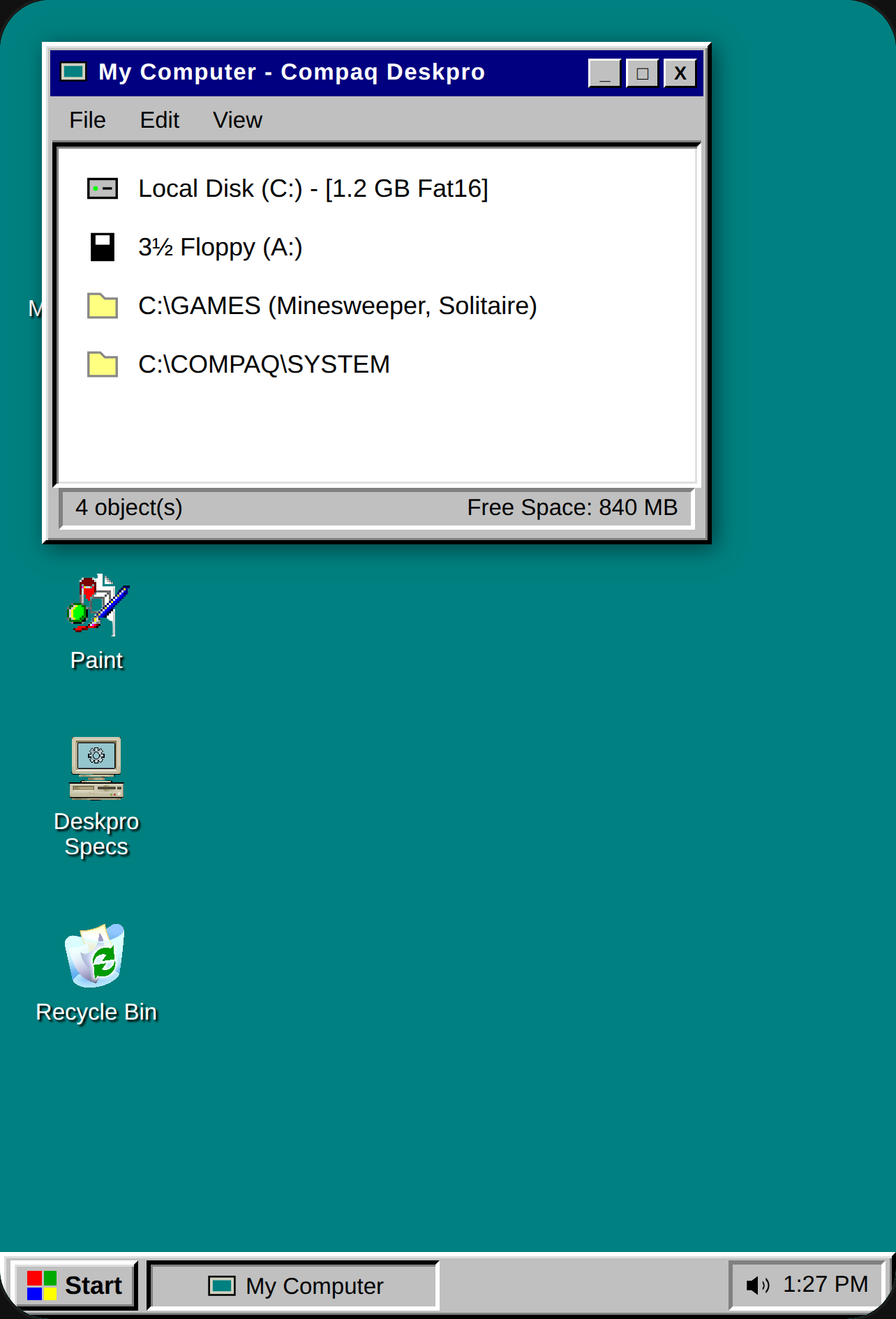Image resolution: width=896 pixels, height=1319 pixels.
Task: Open the Deskpro Specs desktop icon
Action: (96, 768)
